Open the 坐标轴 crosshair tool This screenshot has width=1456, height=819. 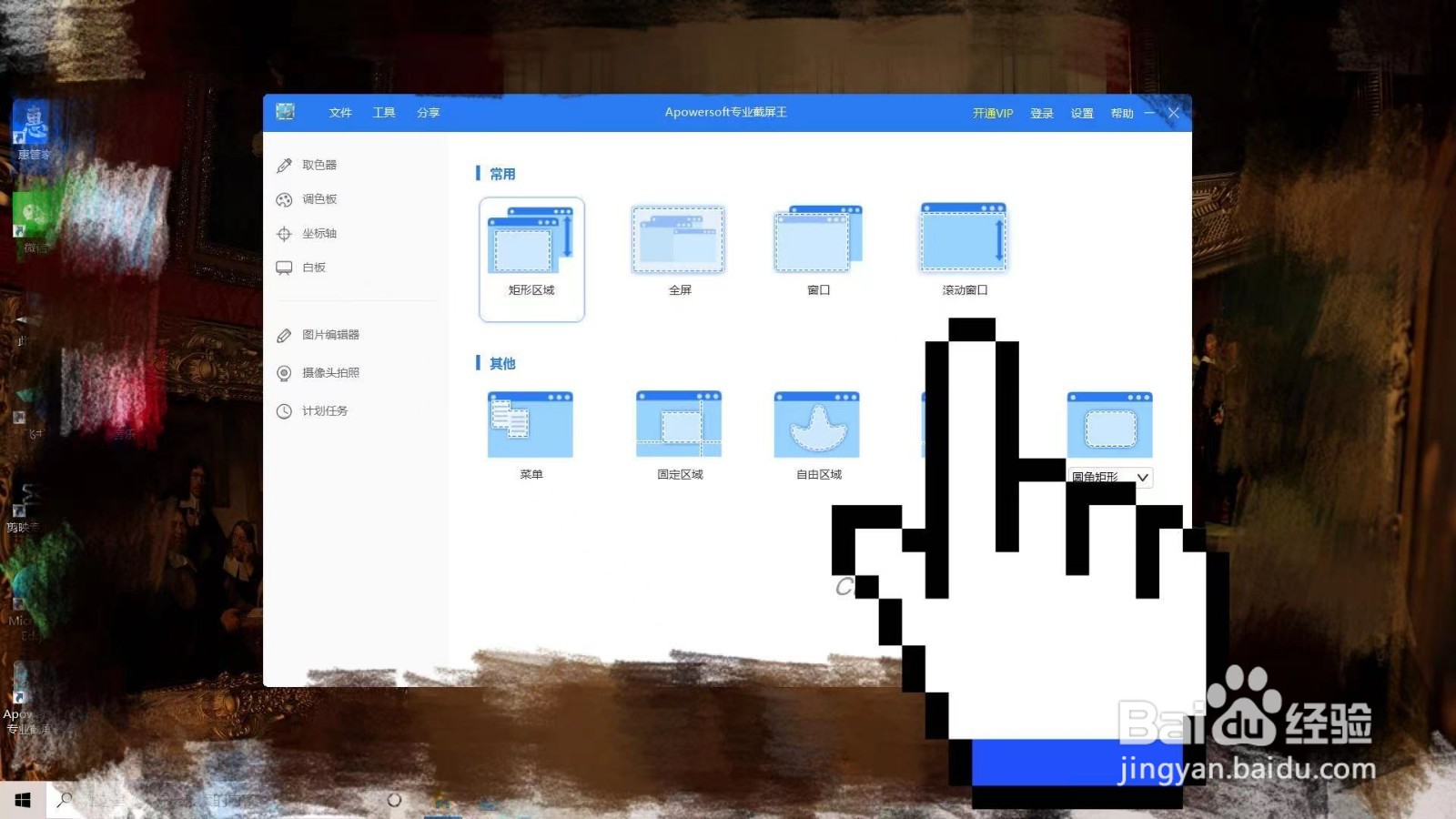(x=308, y=234)
